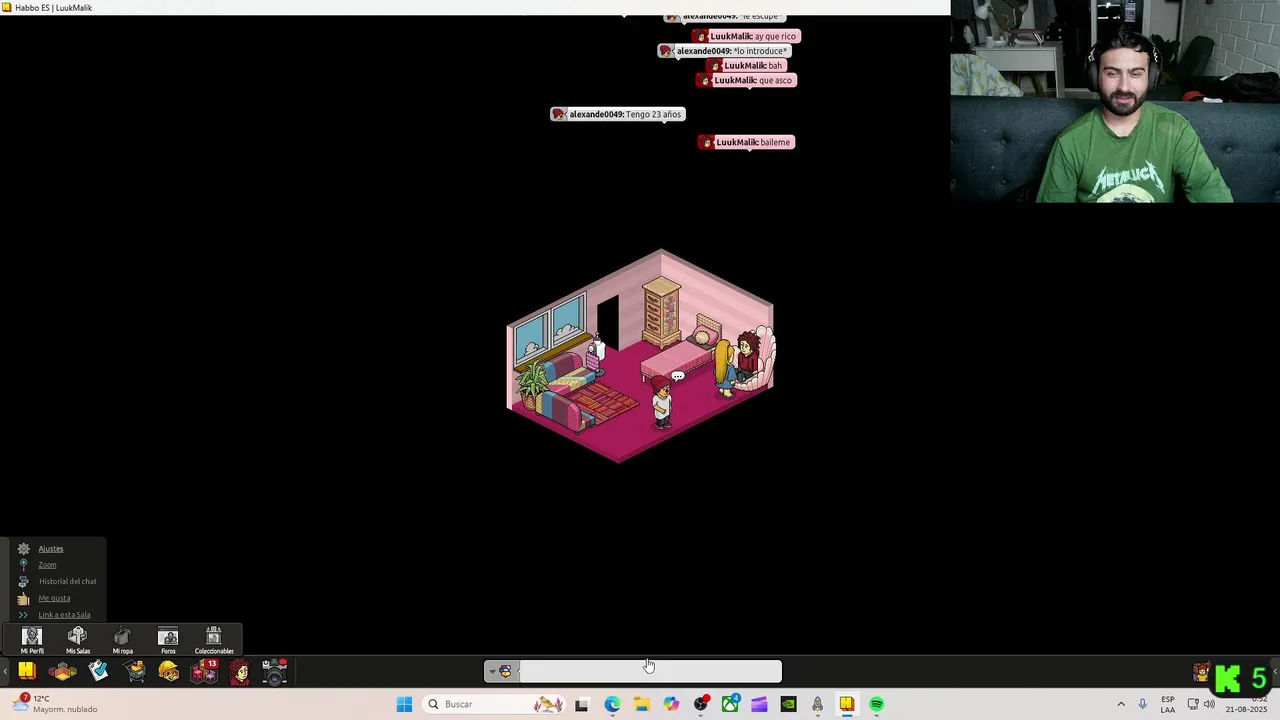Image resolution: width=1280 pixels, height=720 pixels.
Task: Open Microsoft Edge from taskbar
Action: tap(612, 704)
